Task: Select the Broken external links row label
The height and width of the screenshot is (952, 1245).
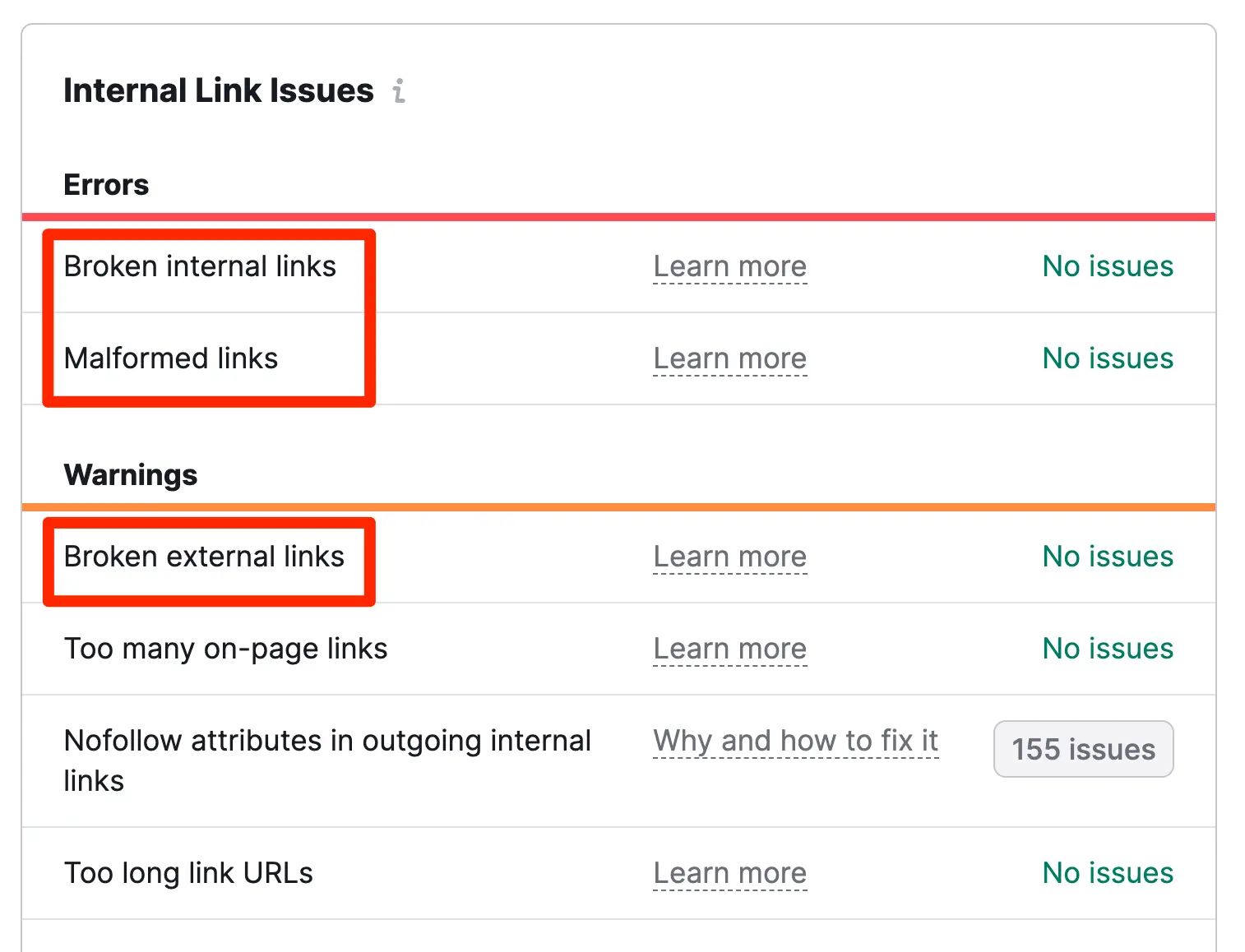Action: pyautogui.click(x=204, y=557)
